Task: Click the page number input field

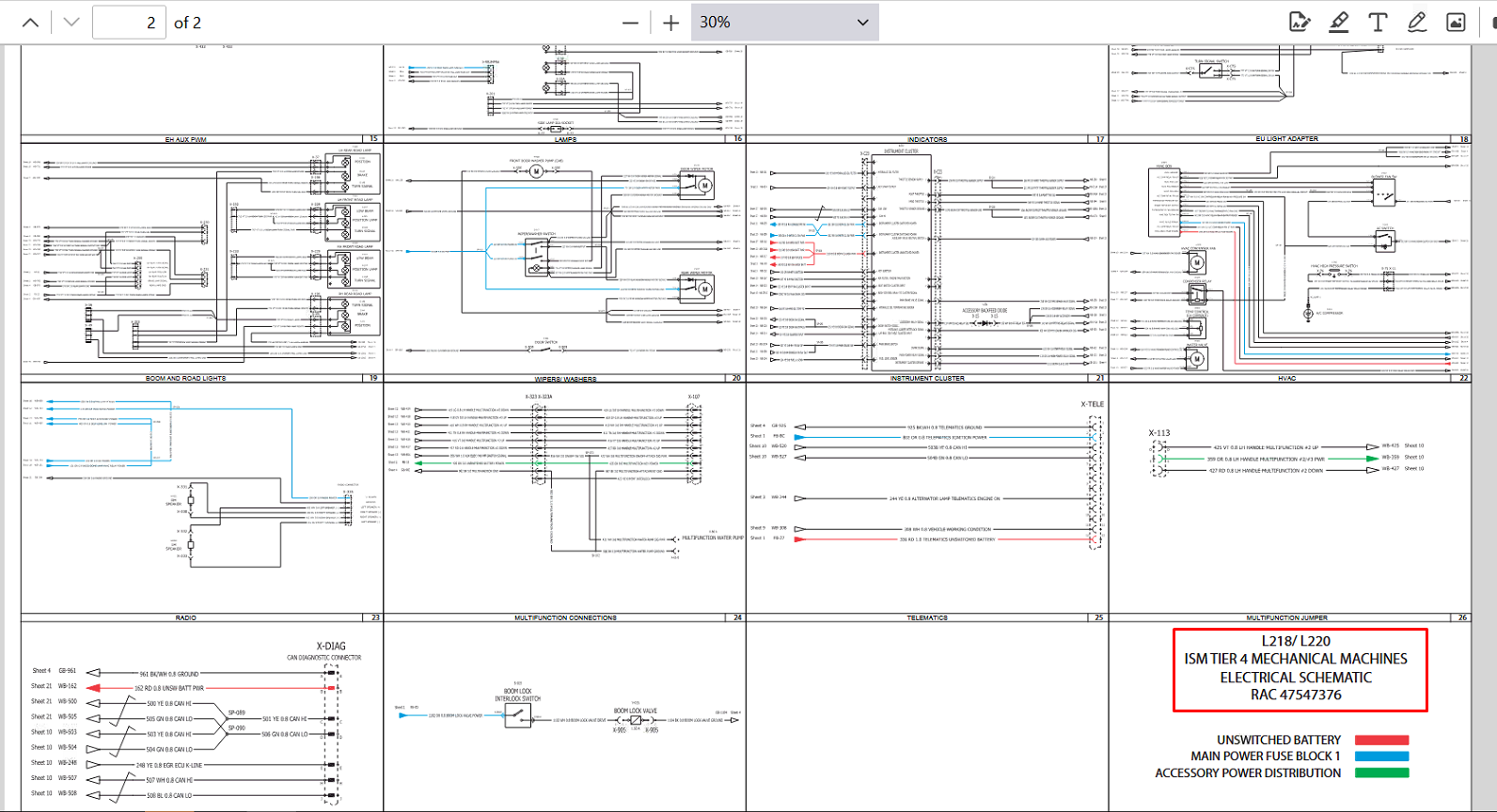Action: 129,23
